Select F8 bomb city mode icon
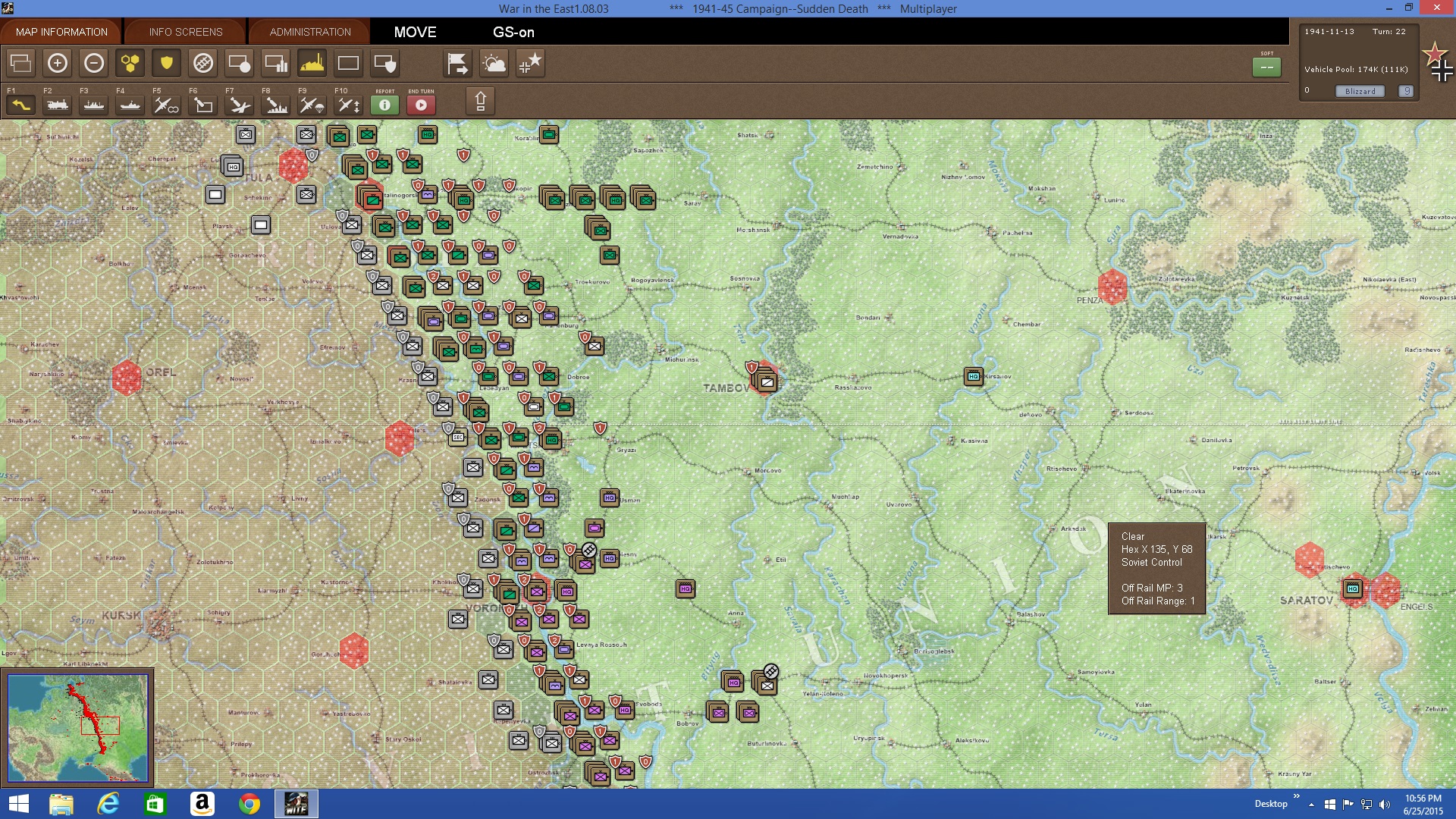 tap(275, 105)
